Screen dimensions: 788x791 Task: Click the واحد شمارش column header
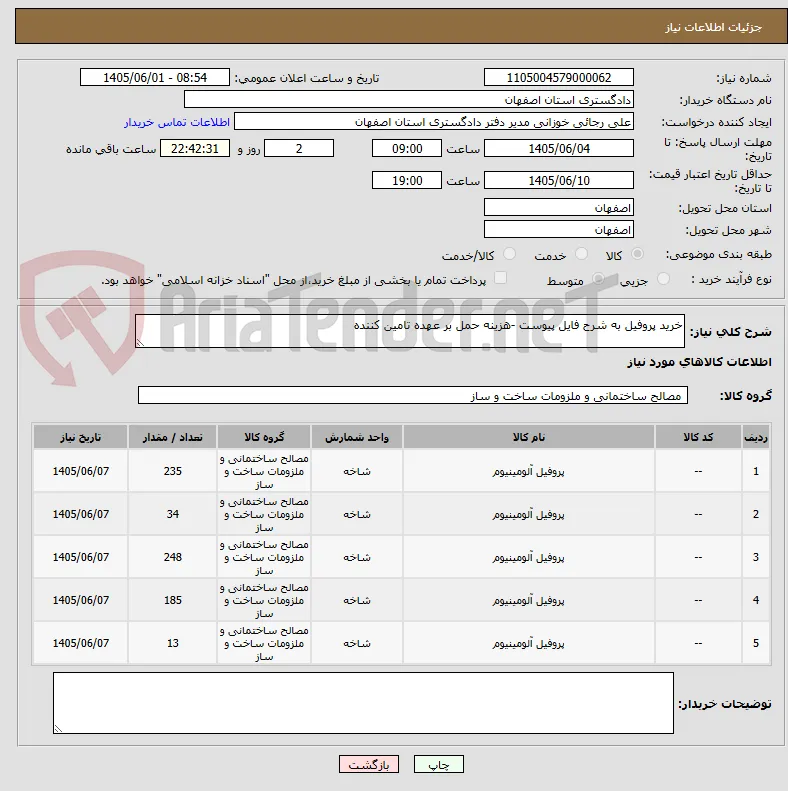coord(357,437)
